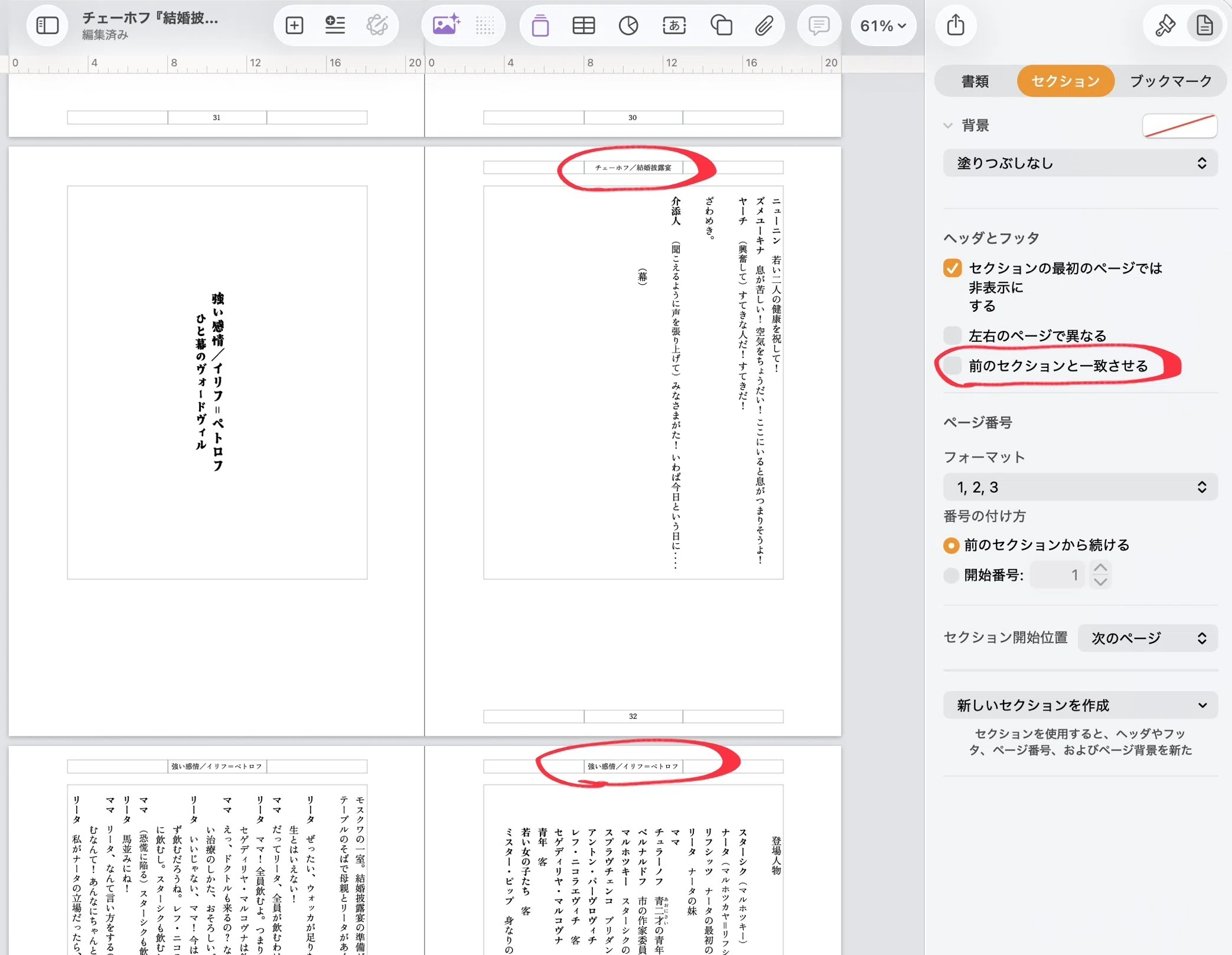Open the 1, 2, 3 format dropdown
This screenshot has height=955, width=1232.
tap(1080, 487)
